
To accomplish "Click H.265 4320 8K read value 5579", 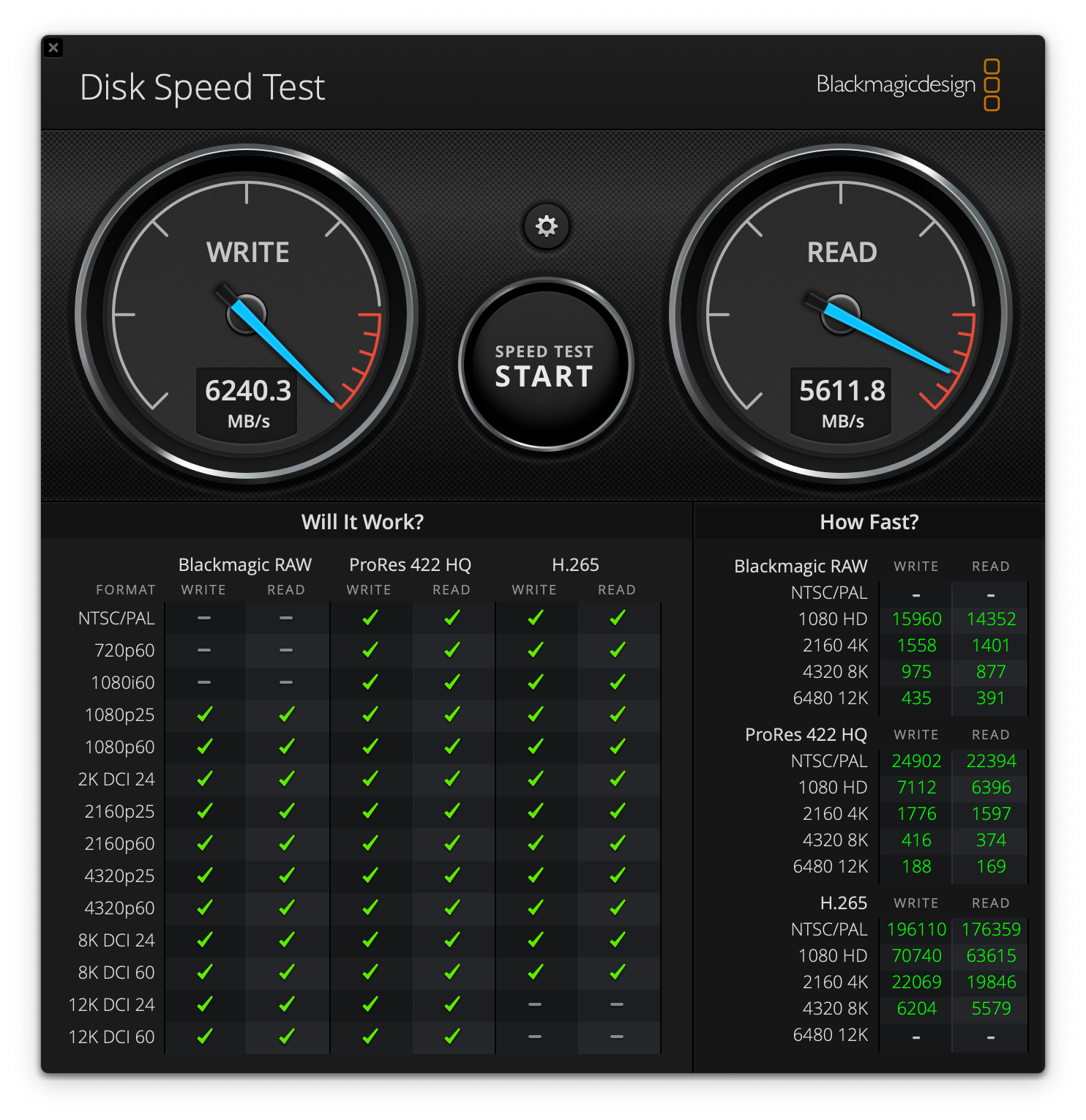I will tap(991, 1009).
